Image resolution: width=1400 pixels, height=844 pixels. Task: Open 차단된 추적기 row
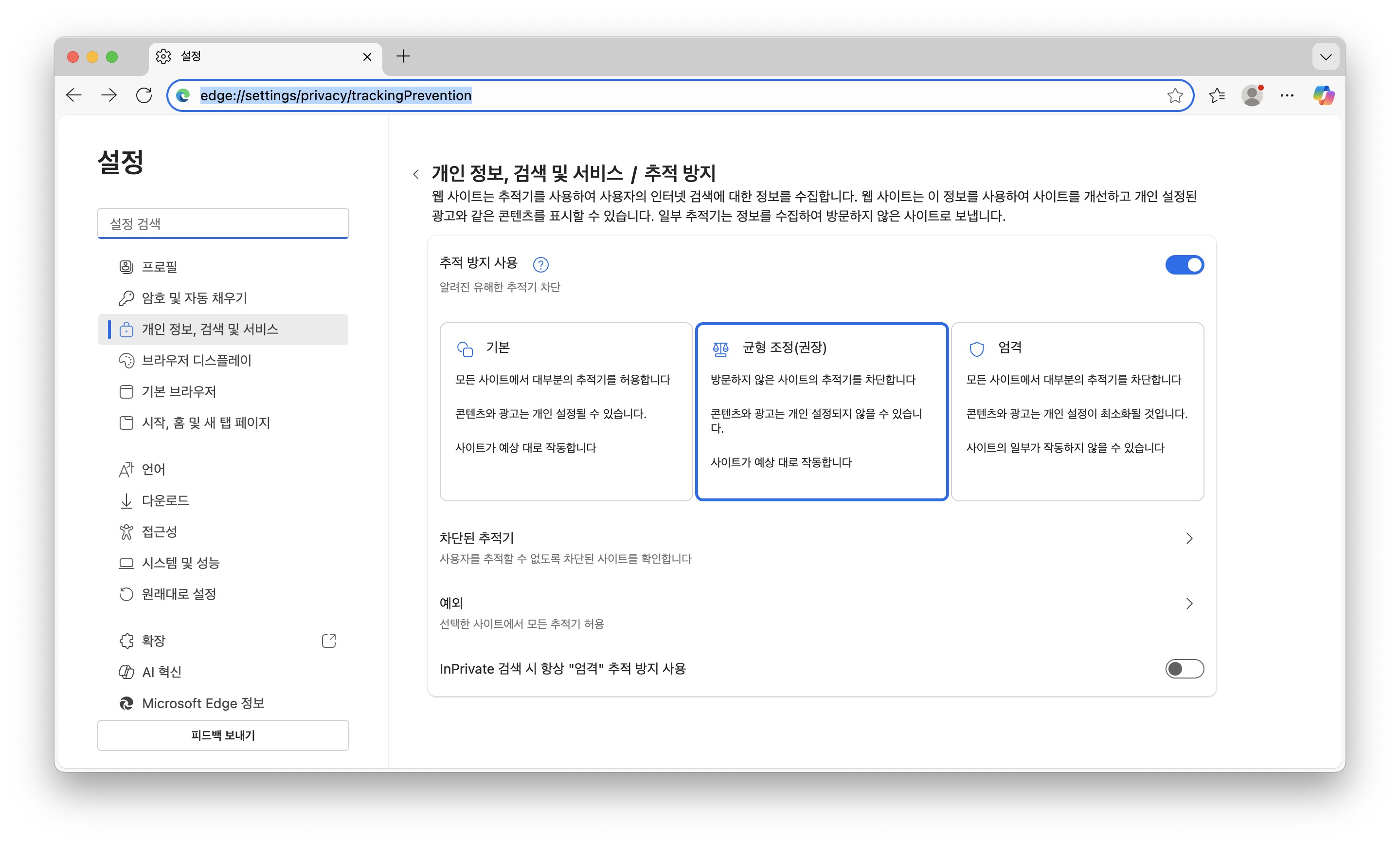(822, 548)
